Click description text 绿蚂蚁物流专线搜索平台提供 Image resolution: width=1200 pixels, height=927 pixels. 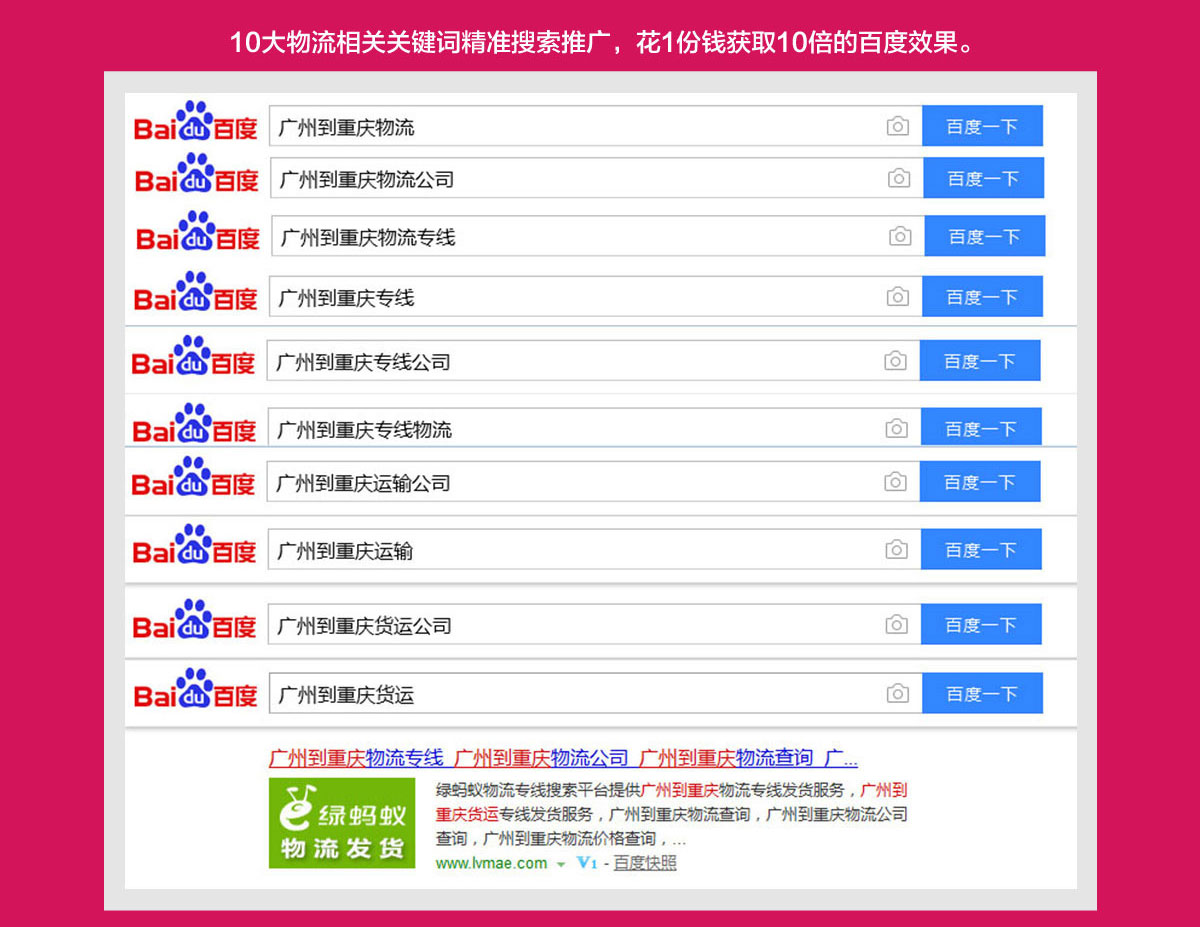click(x=537, y=790)
